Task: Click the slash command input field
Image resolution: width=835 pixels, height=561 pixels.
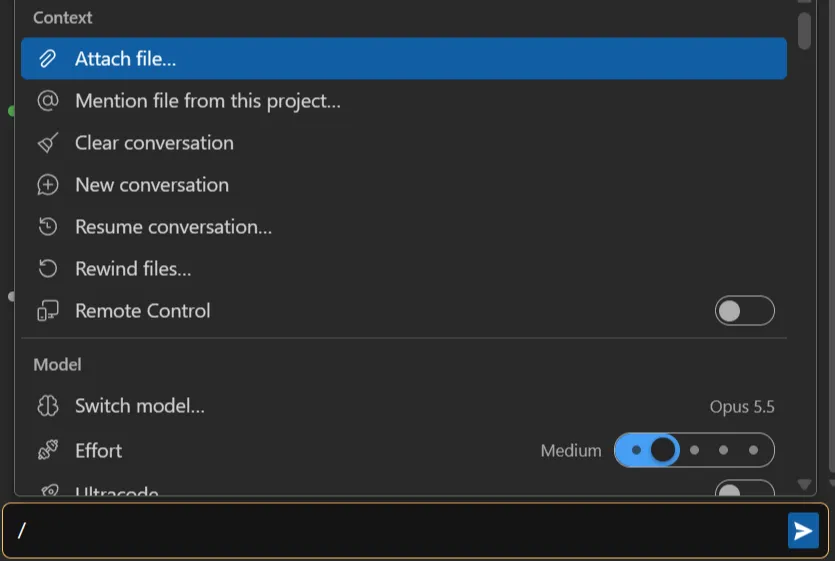Action: click(x=394, y=531)
